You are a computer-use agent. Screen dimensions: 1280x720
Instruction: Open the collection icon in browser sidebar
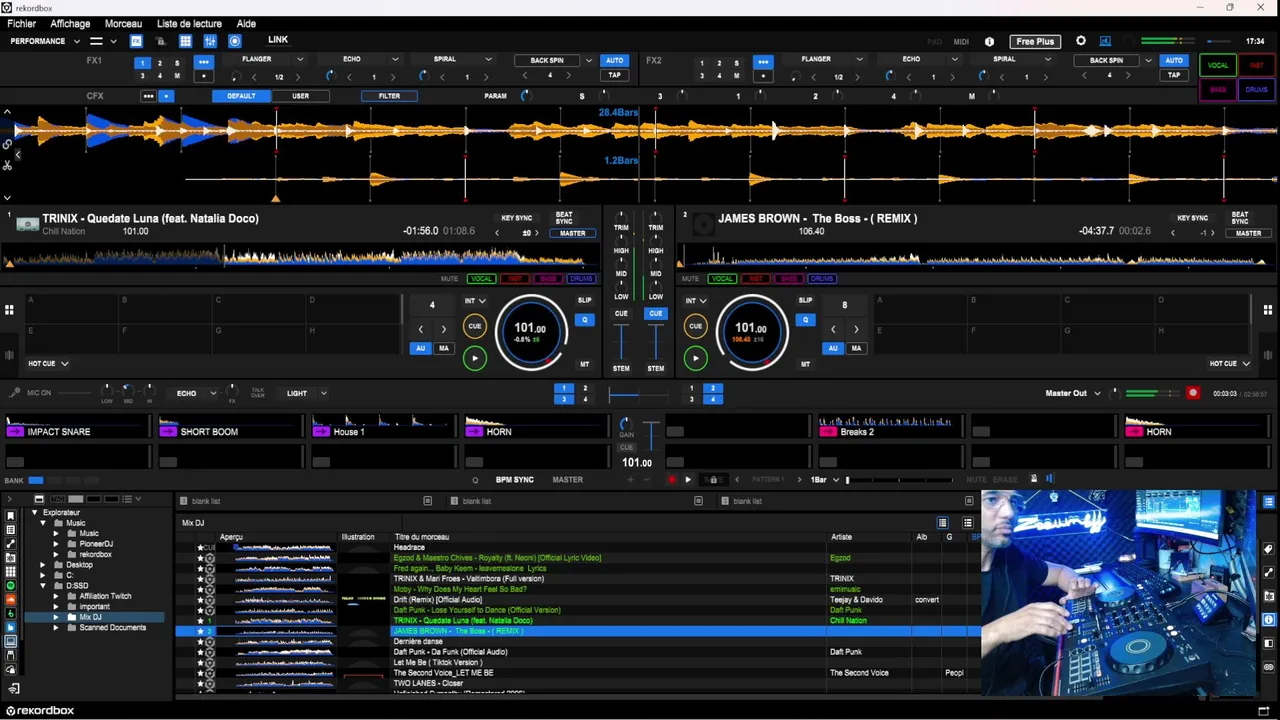11,516
